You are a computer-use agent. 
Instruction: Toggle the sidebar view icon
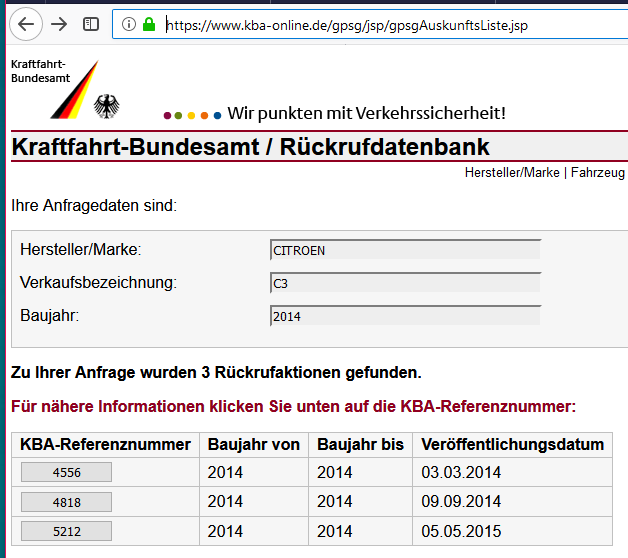point(91,24)
